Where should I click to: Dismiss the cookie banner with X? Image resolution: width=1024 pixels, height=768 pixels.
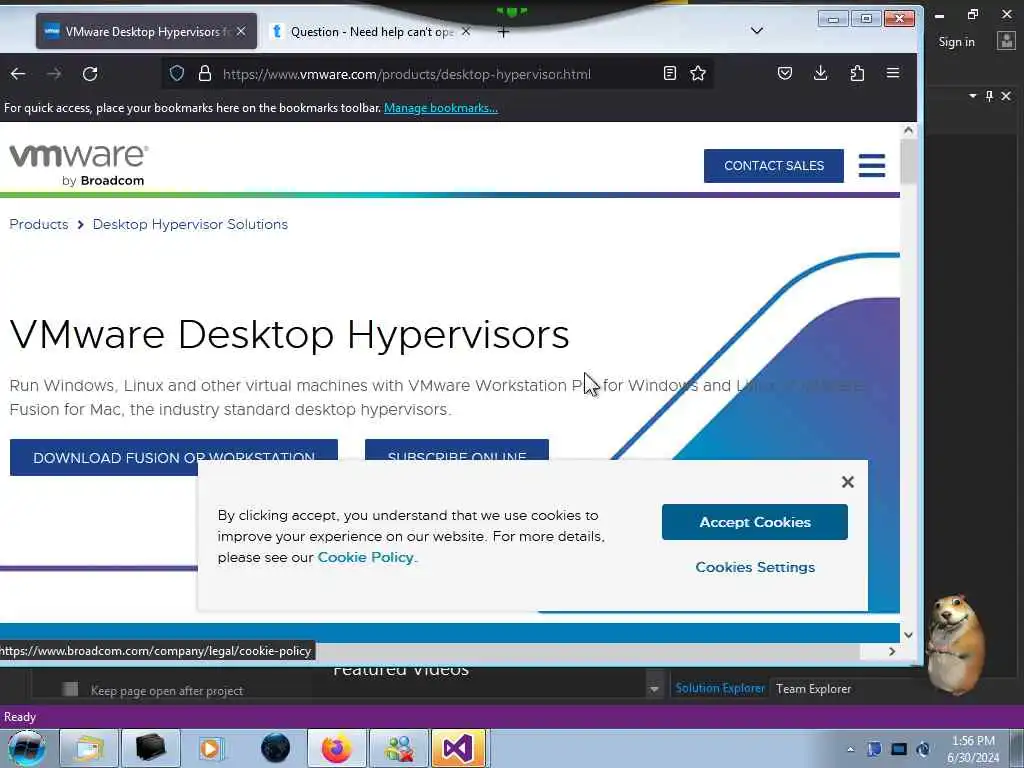coord(848,482)
